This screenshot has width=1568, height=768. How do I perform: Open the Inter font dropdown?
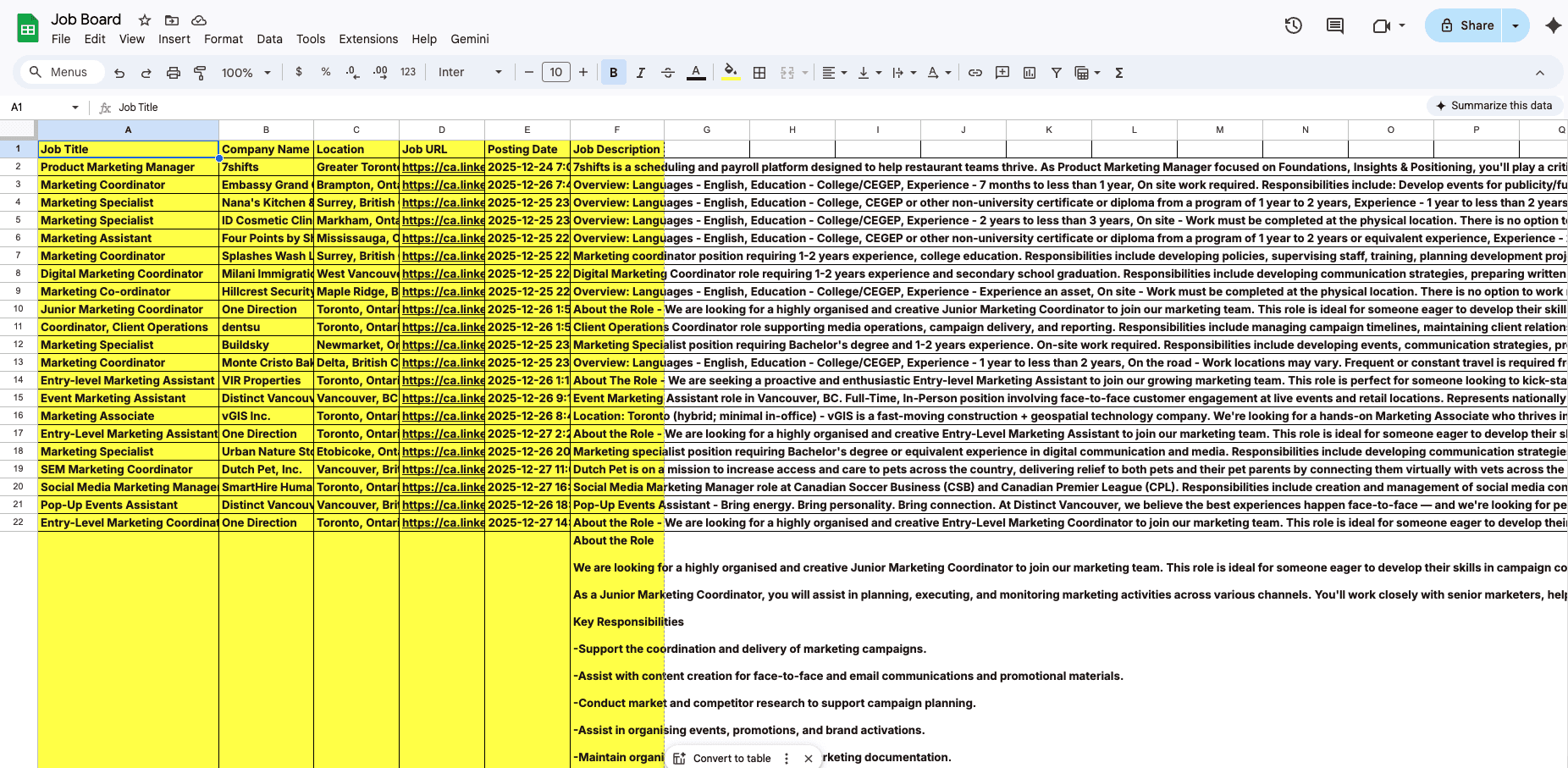470,73
